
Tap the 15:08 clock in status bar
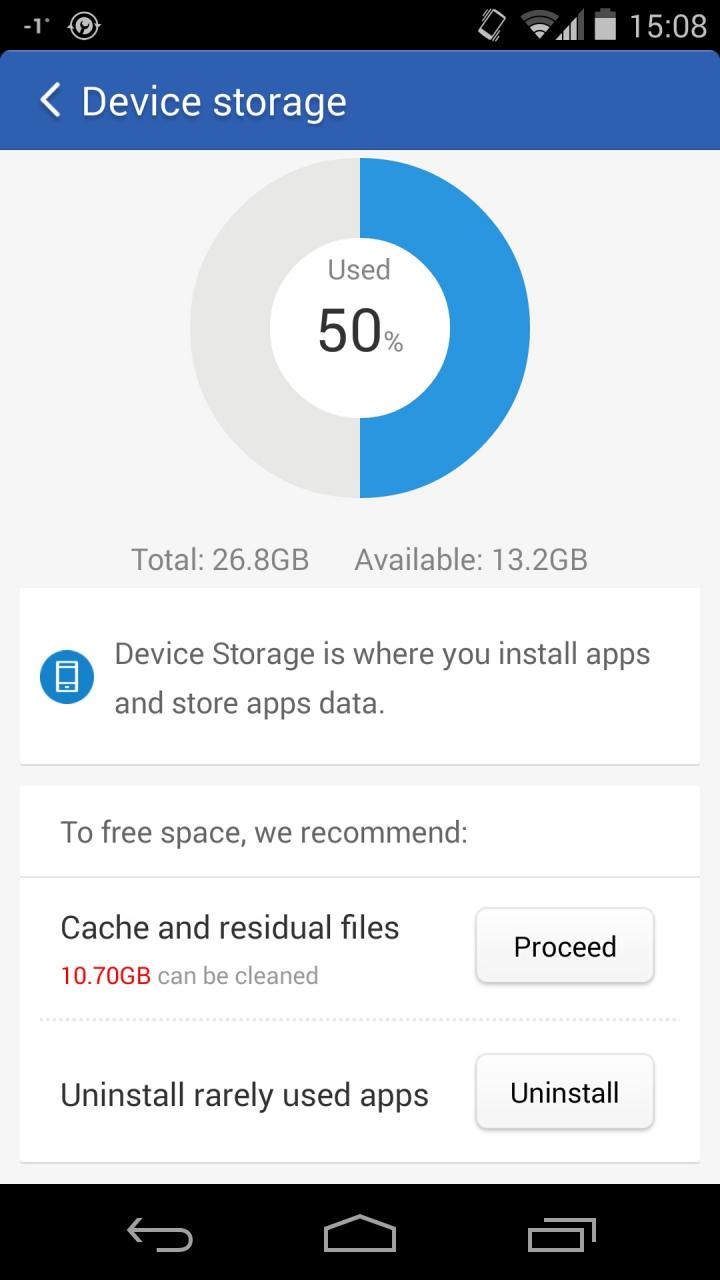coord(667,26)
